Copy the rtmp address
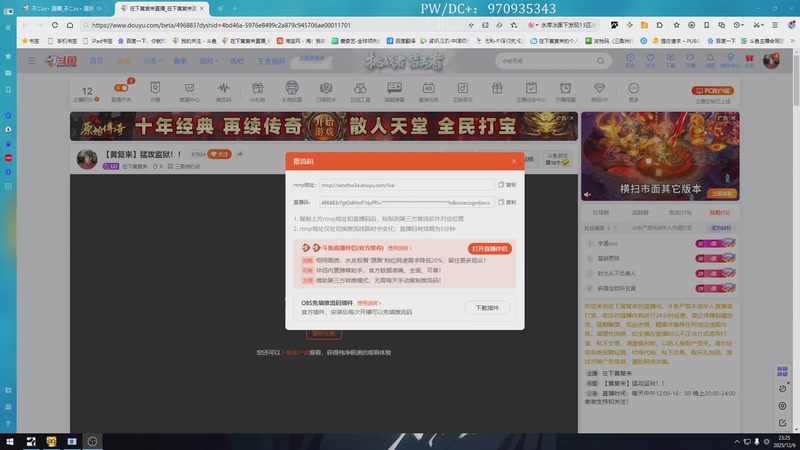This screenshot has width=800, height=450. tap(507, 185)
